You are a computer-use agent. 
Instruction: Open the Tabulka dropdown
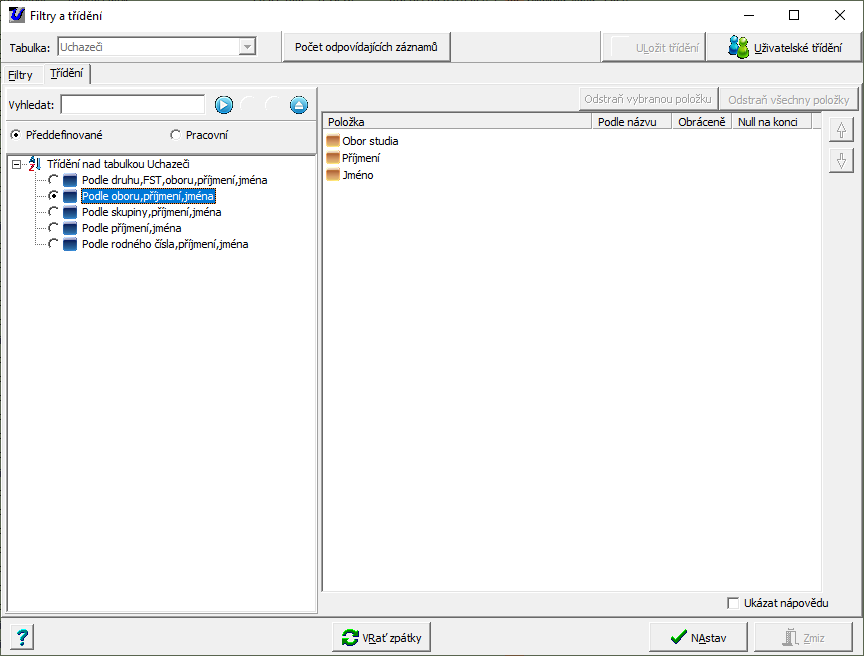pos(246,47)
